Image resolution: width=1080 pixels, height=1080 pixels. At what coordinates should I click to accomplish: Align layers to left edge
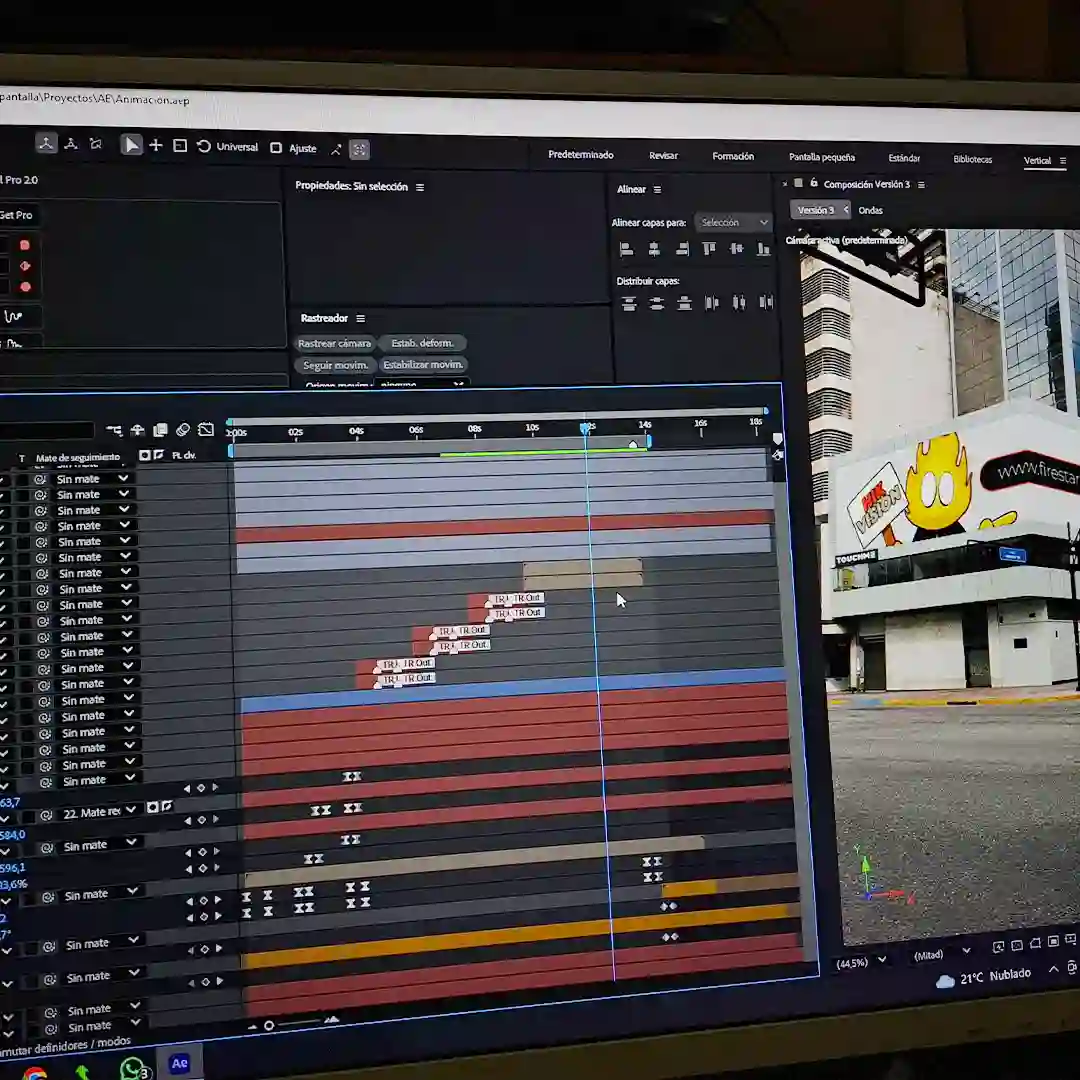click(x=626, y=249)
